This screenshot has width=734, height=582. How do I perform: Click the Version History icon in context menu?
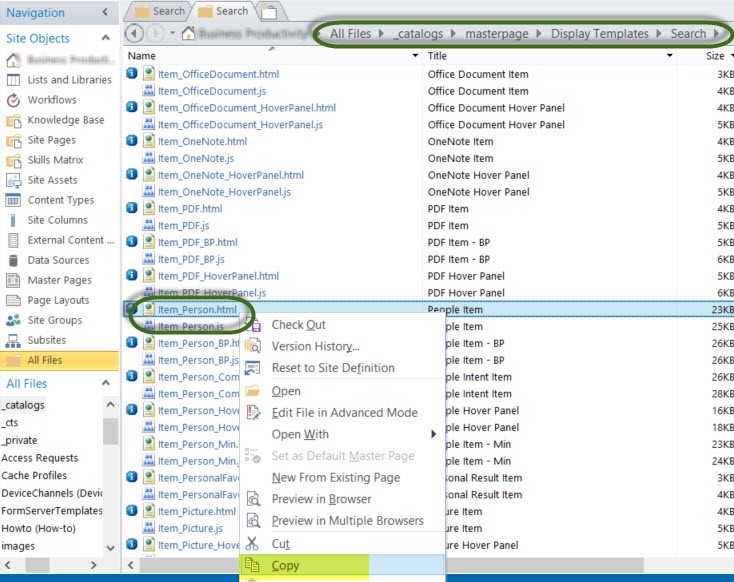click(252, 346)
